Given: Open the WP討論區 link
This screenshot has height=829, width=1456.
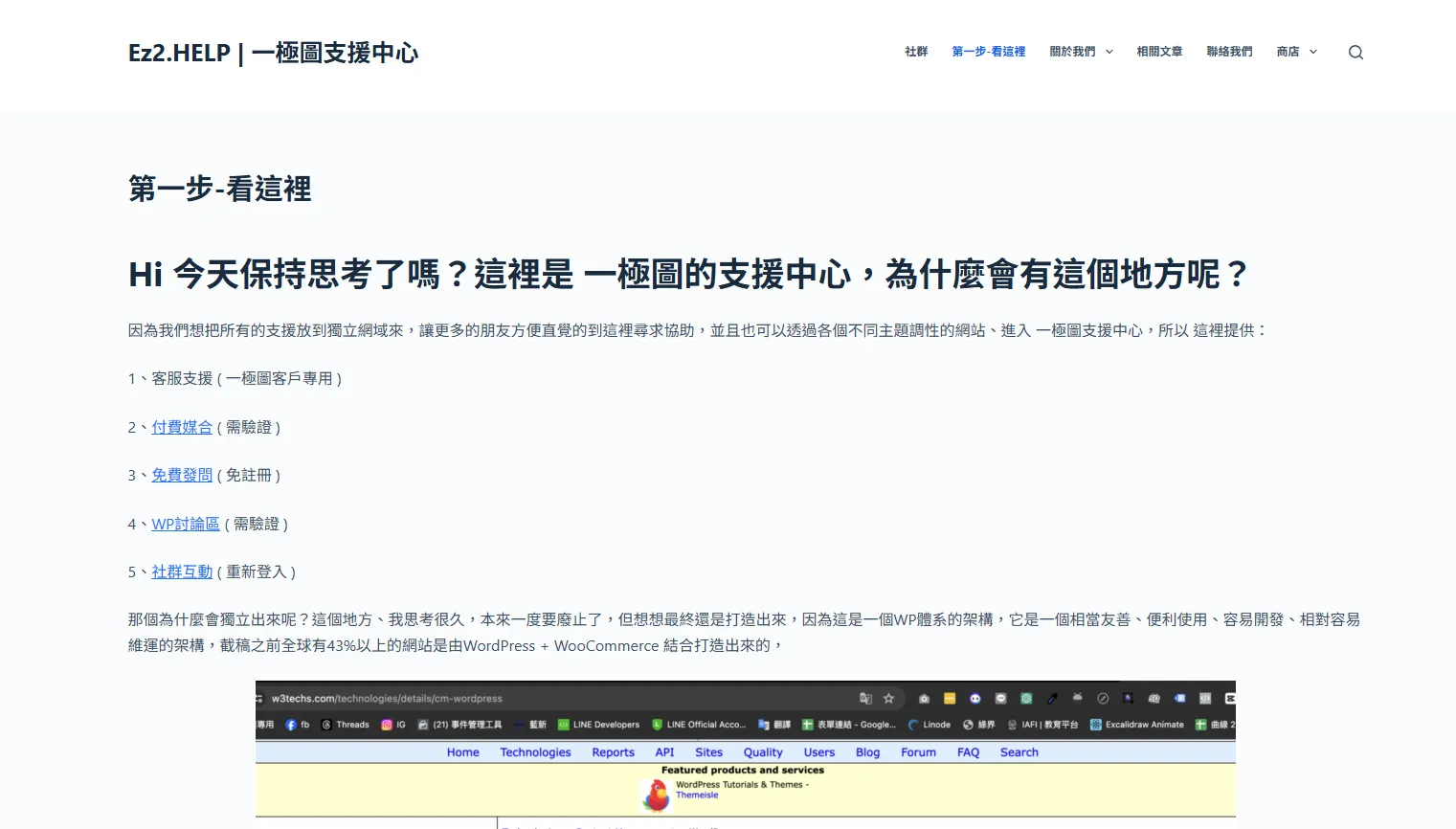Looking at the screenshot, I should click(x=186, y=524).
